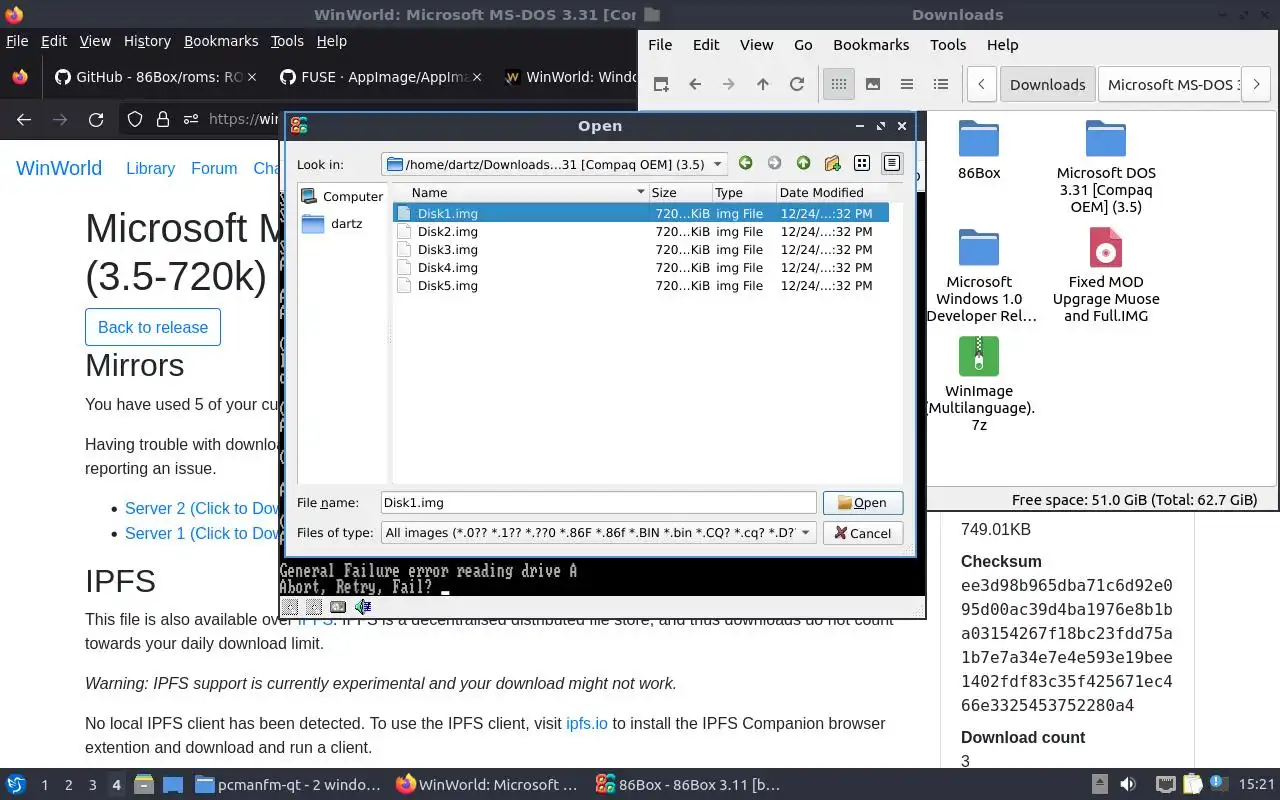Click the sound icon in 86Box status bar

[x=363, y=607]
